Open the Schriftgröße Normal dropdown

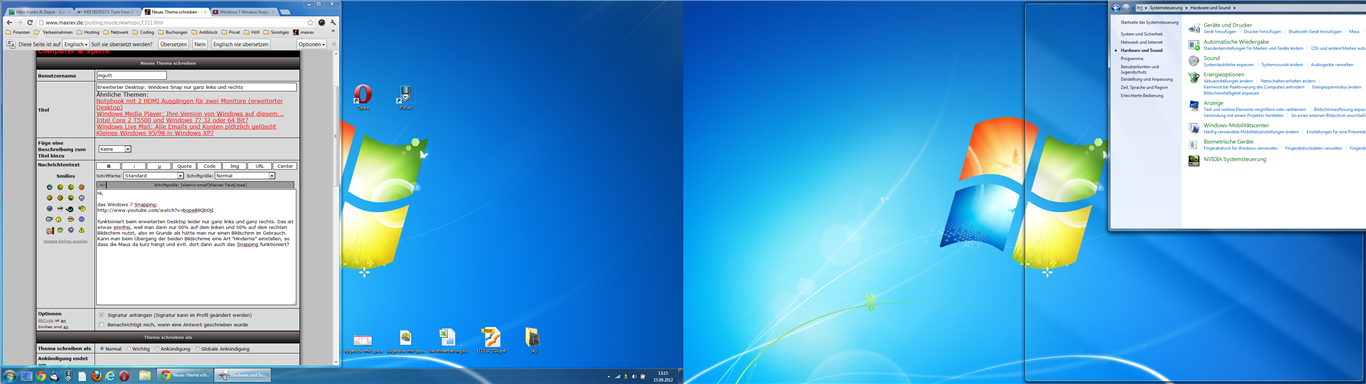(245, 175)
